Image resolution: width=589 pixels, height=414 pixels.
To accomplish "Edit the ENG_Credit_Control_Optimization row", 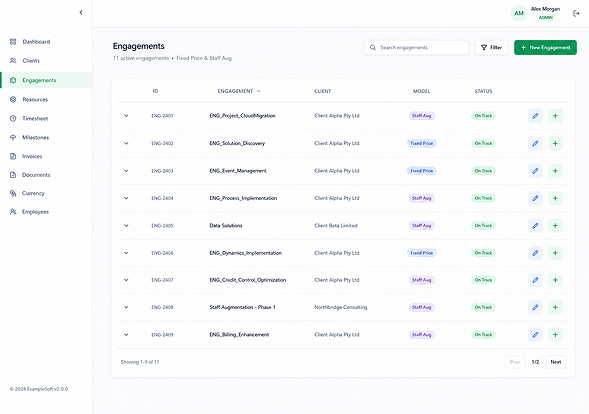I will pyautogui.click(x=535, y=280).
